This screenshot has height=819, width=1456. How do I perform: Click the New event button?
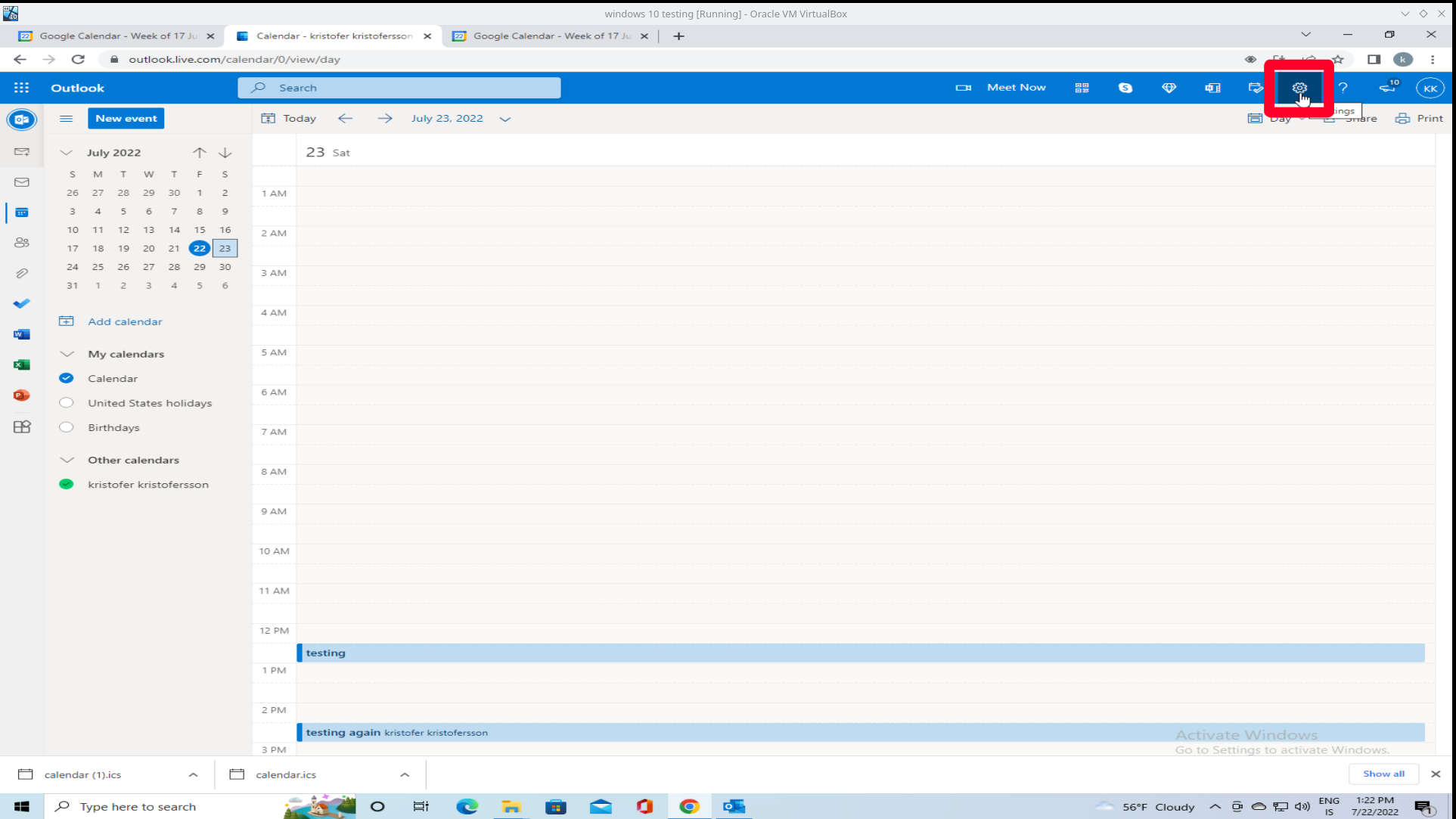coord(126,118)
